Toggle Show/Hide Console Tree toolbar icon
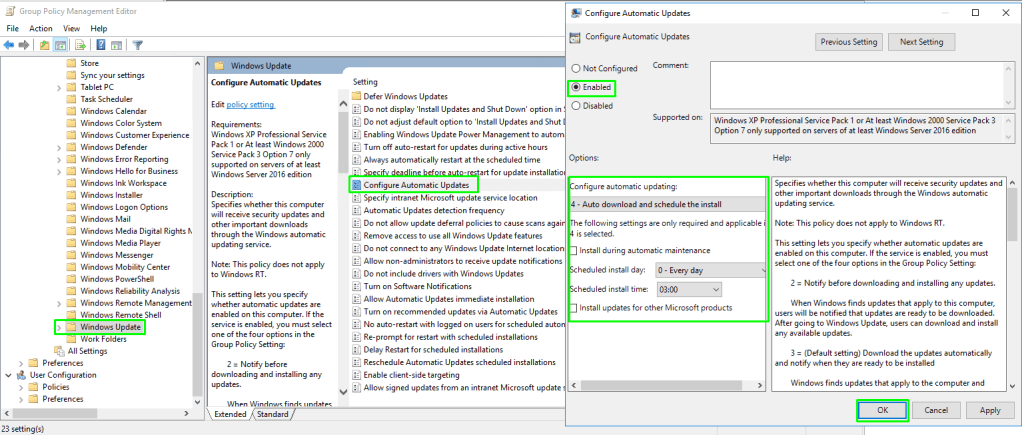 pyautogui.click(x=61, y=45)
